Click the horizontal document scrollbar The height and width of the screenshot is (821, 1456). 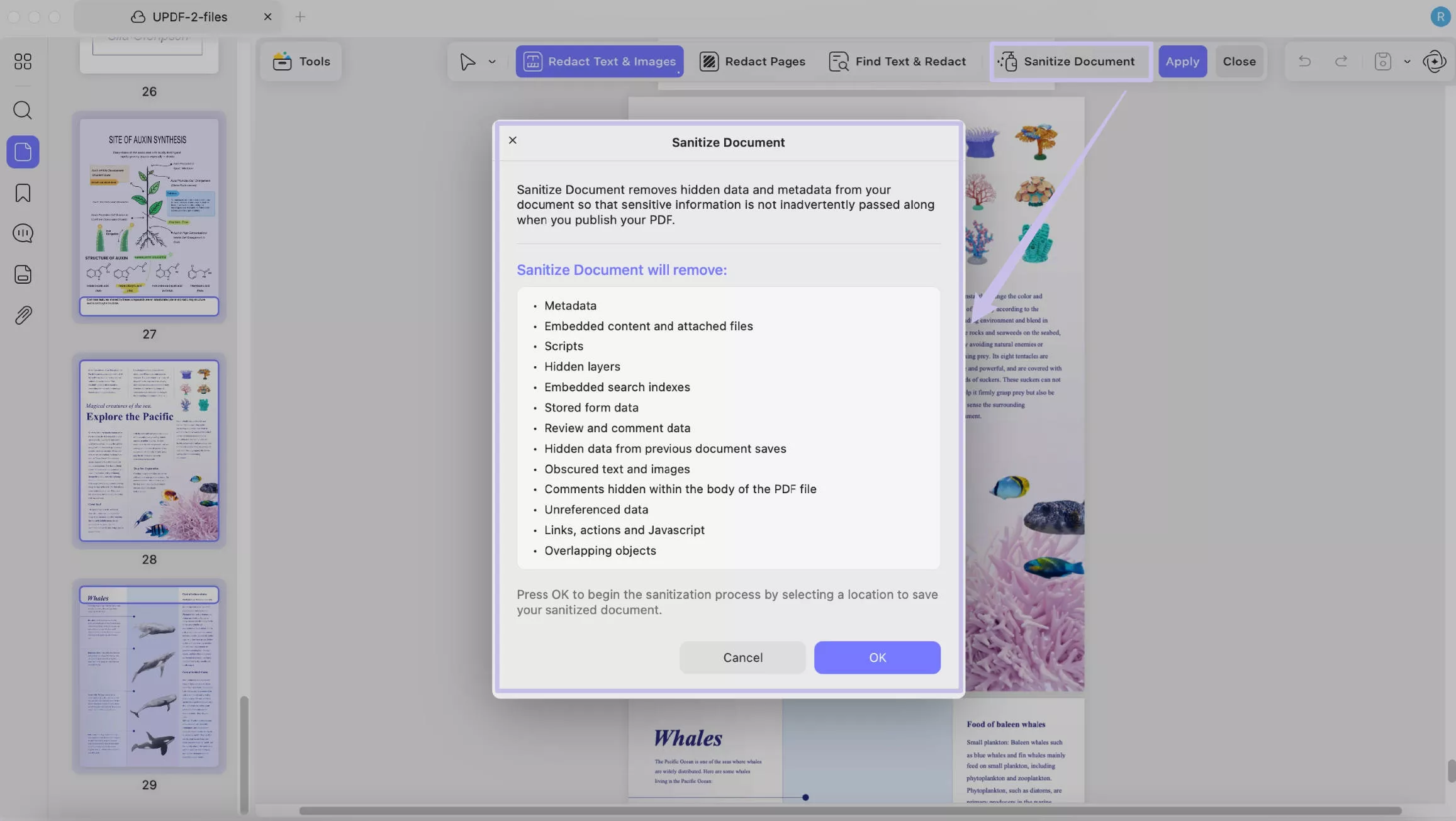849,810
